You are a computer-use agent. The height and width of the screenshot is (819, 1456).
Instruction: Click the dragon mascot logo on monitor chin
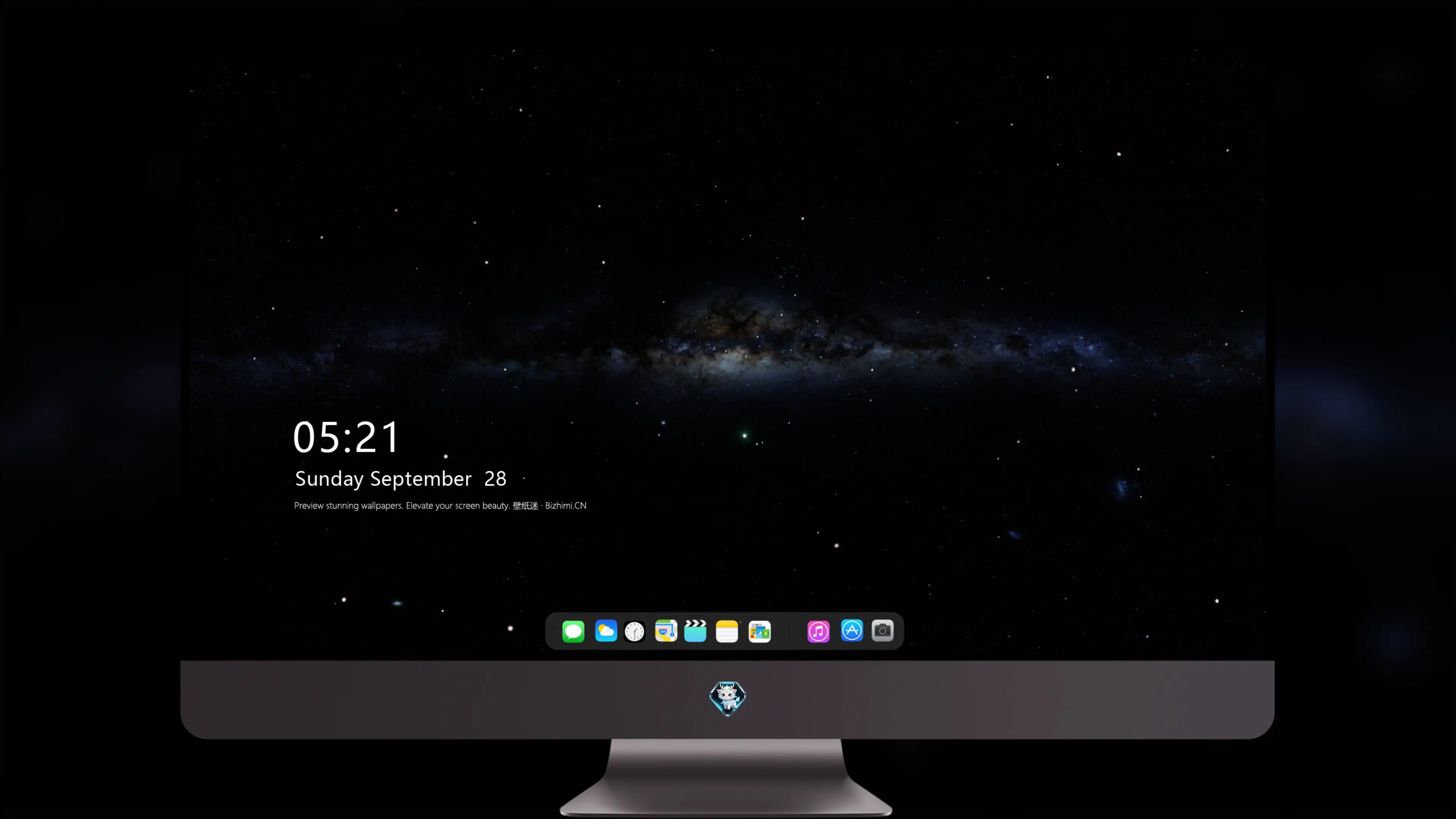728,698
